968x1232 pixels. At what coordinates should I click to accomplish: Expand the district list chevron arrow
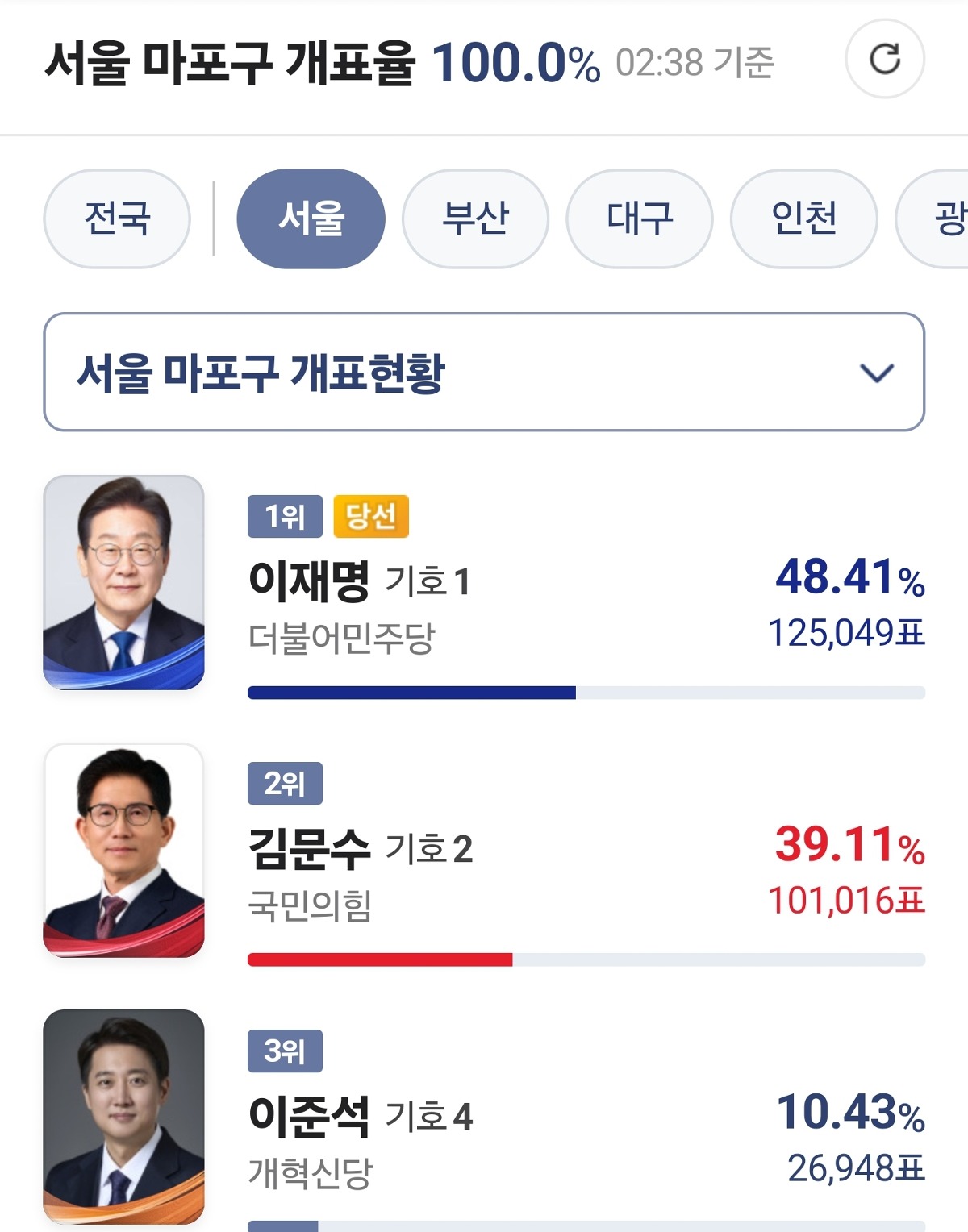point(877,373)
